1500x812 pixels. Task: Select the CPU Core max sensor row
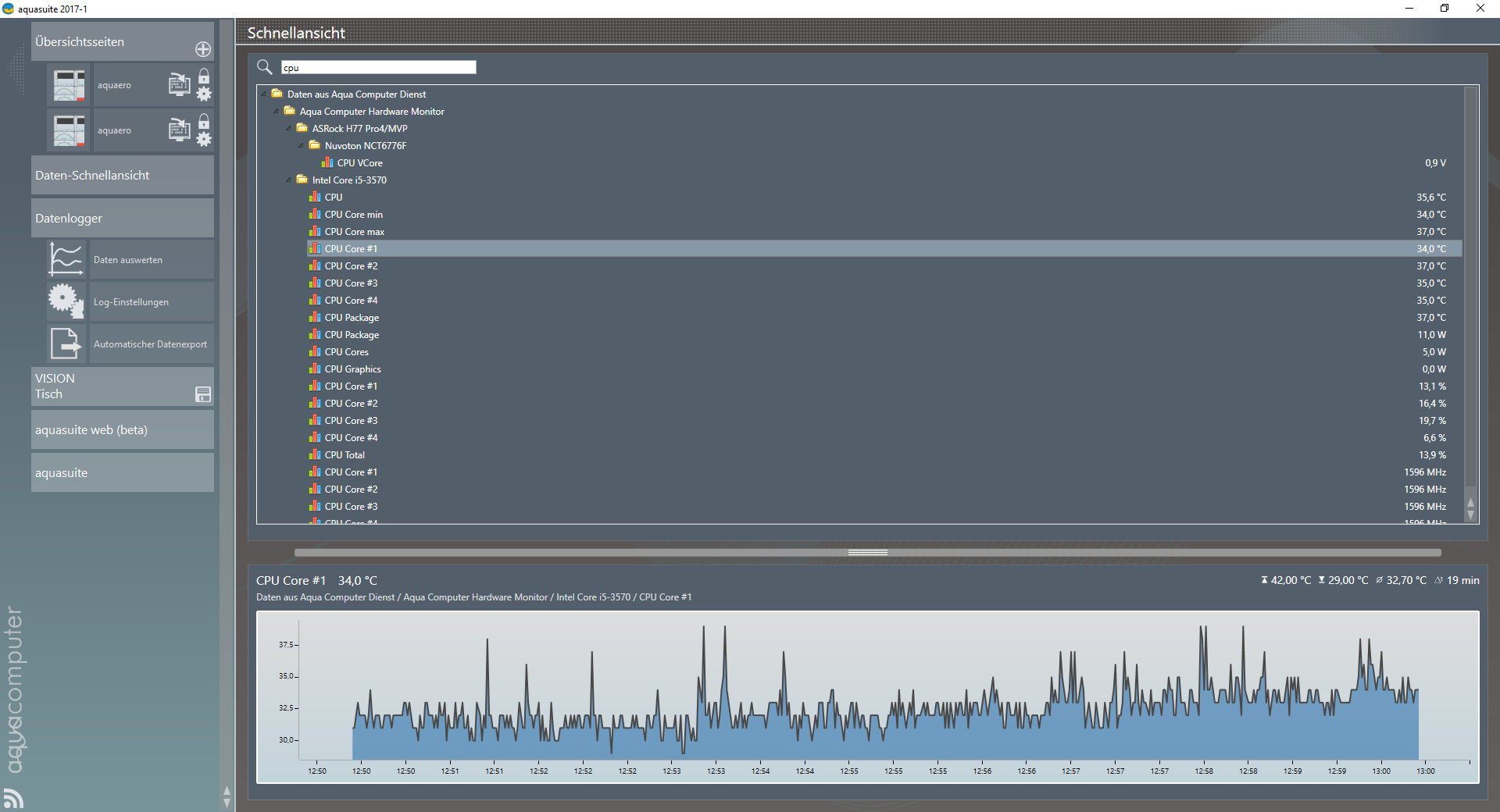pyautogui.click(x=884, y=232)
